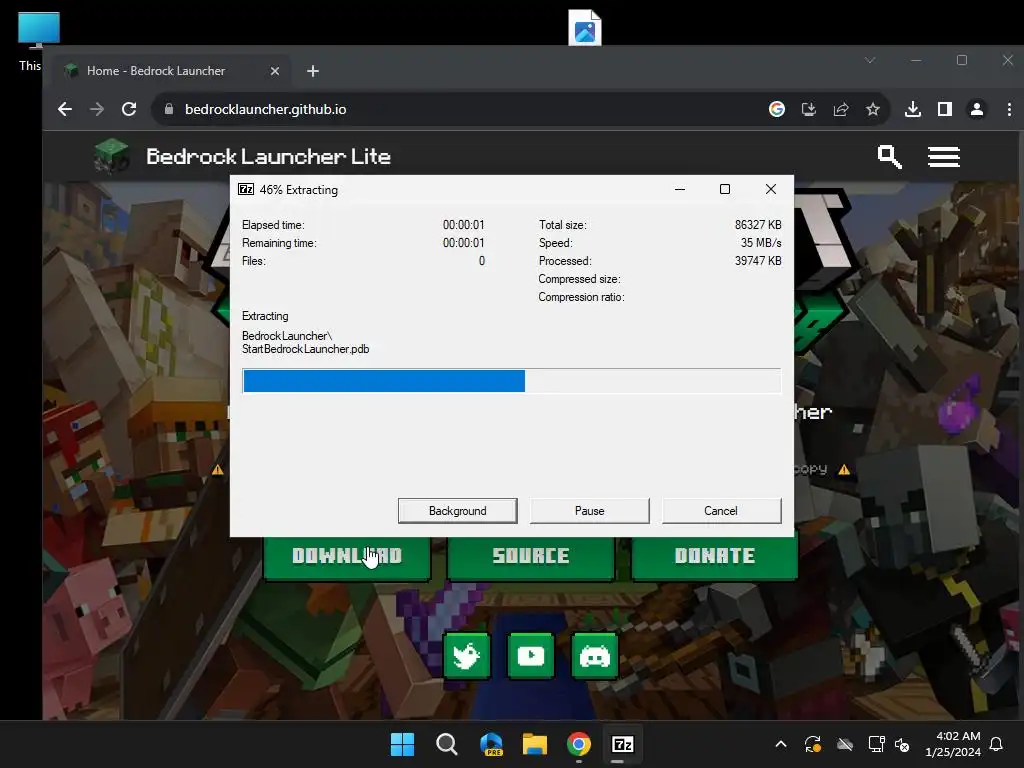
Task: Click the install app icon in address bar
Action: (808, 109)
